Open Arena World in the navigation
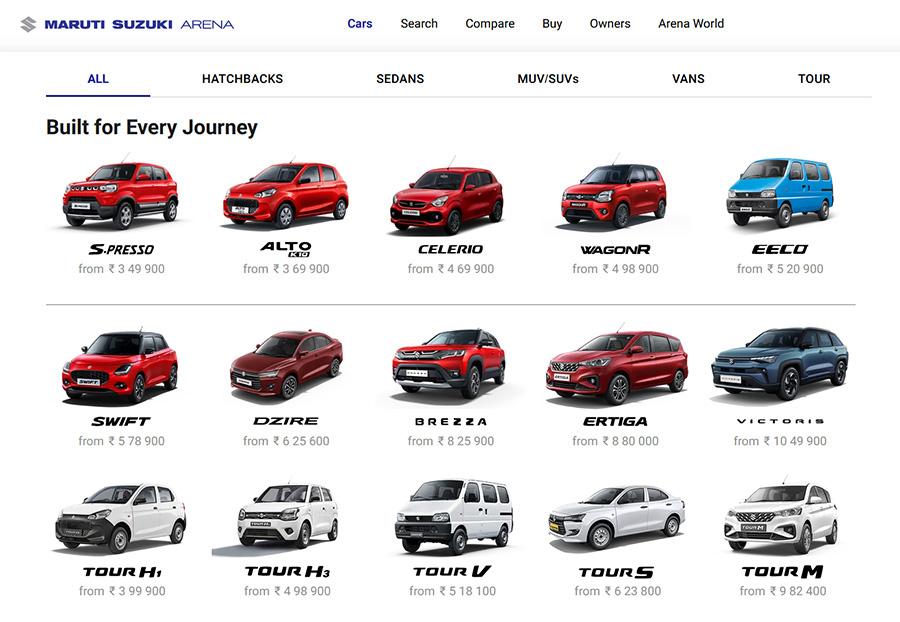This screenshot has width=900, height=622. (x=691, y=24)
